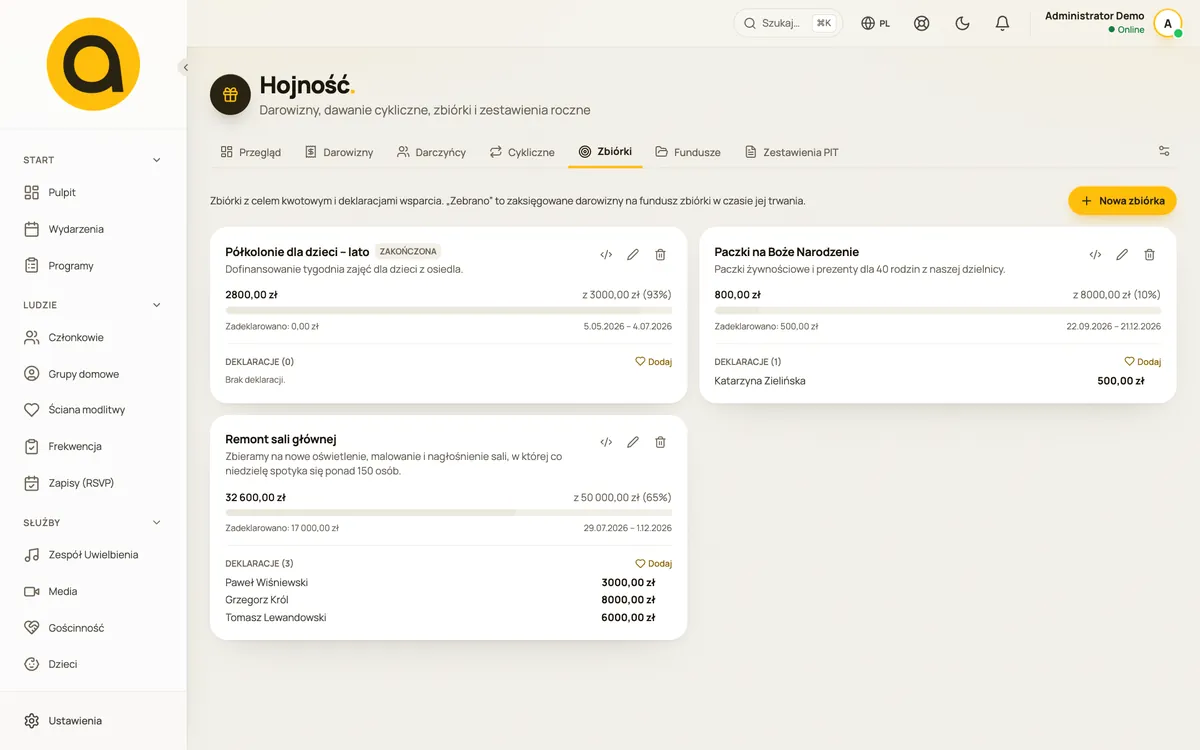Collapse the START section
This screenshot has height=750, width=1200.
click(93, 160)
